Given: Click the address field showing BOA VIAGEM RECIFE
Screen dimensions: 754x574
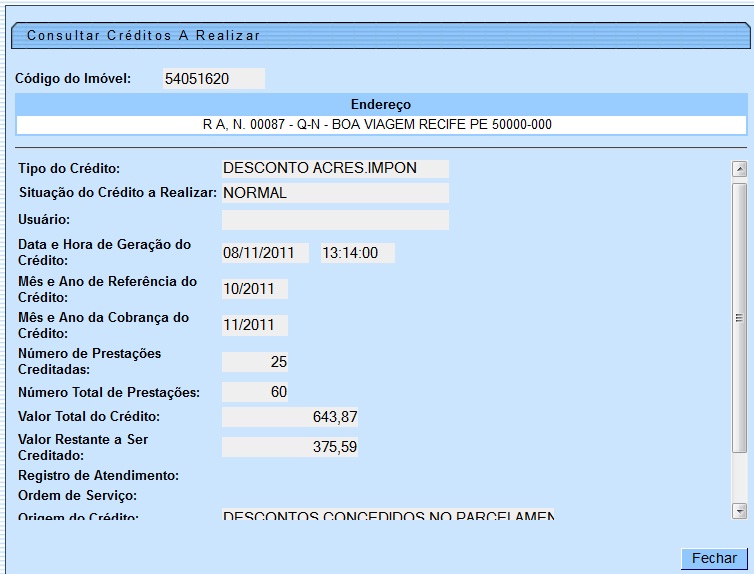Looking at the screenshot, I should [381, 125].
